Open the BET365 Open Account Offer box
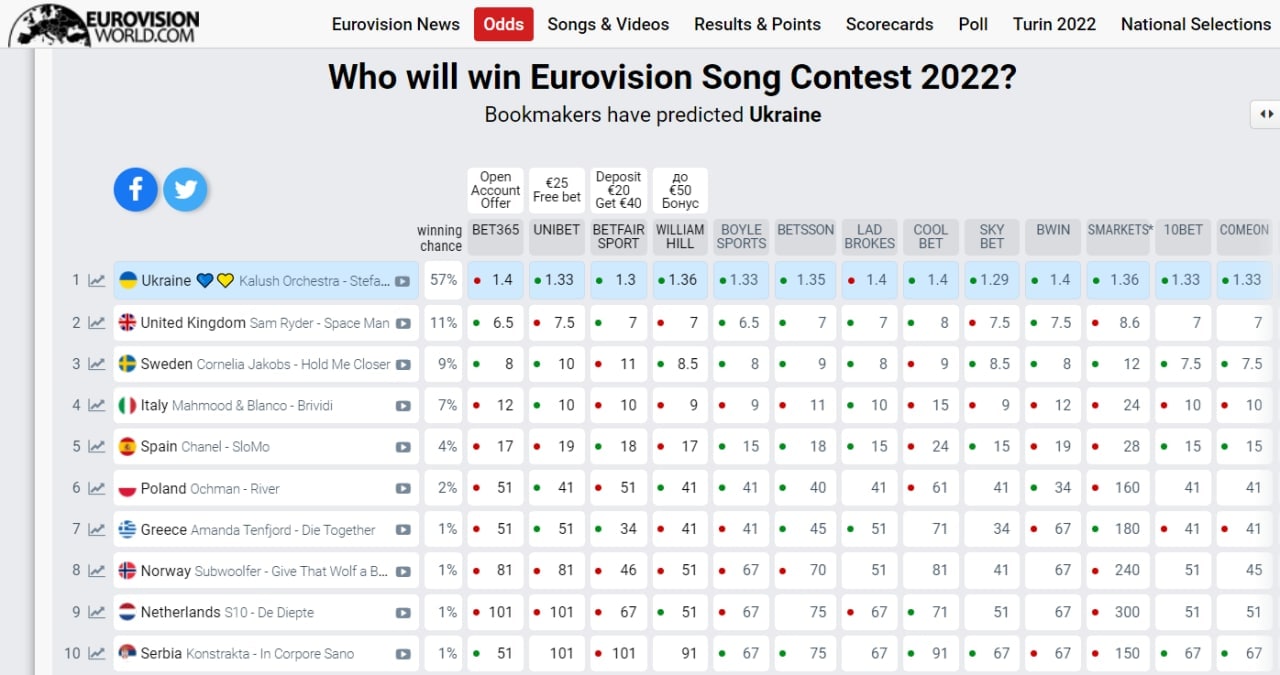The height and width of the screenshot is (675, 1280). pos(494,189)
